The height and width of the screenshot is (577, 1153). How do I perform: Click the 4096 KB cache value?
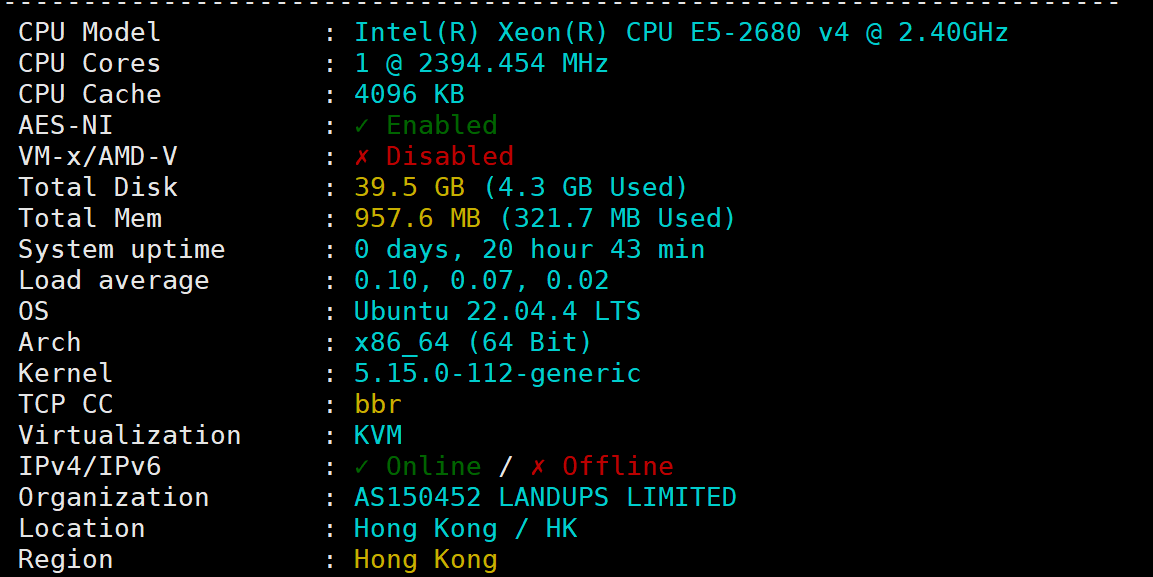409,95
